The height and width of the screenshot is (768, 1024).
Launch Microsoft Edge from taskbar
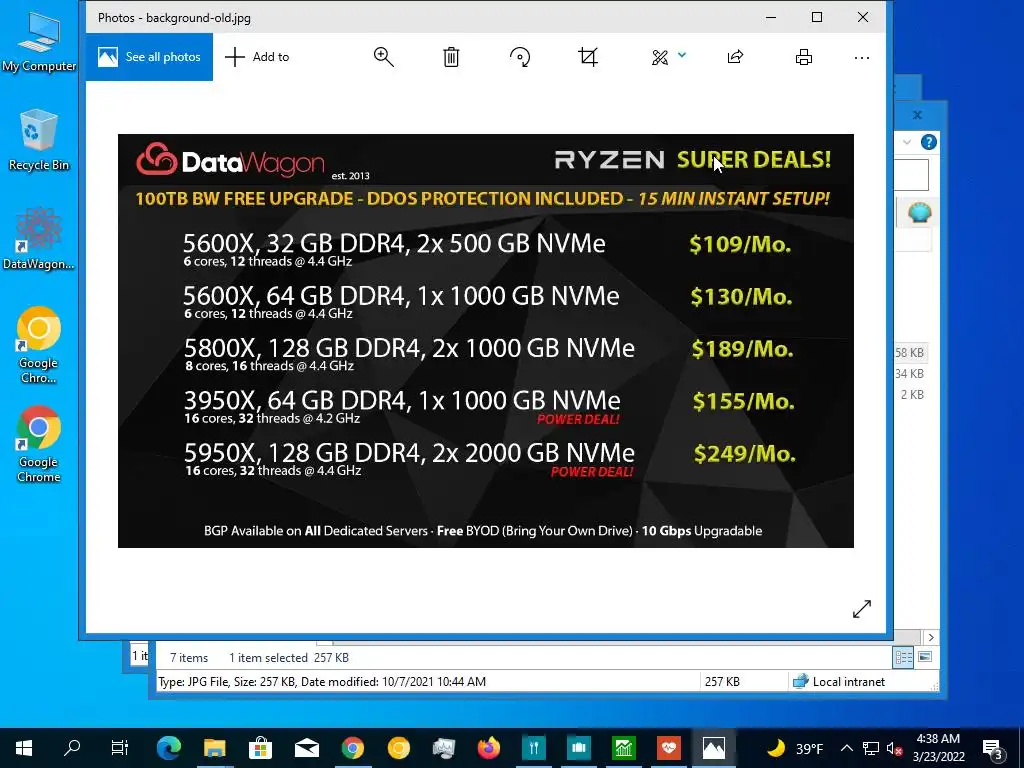[x=168, y=748]
